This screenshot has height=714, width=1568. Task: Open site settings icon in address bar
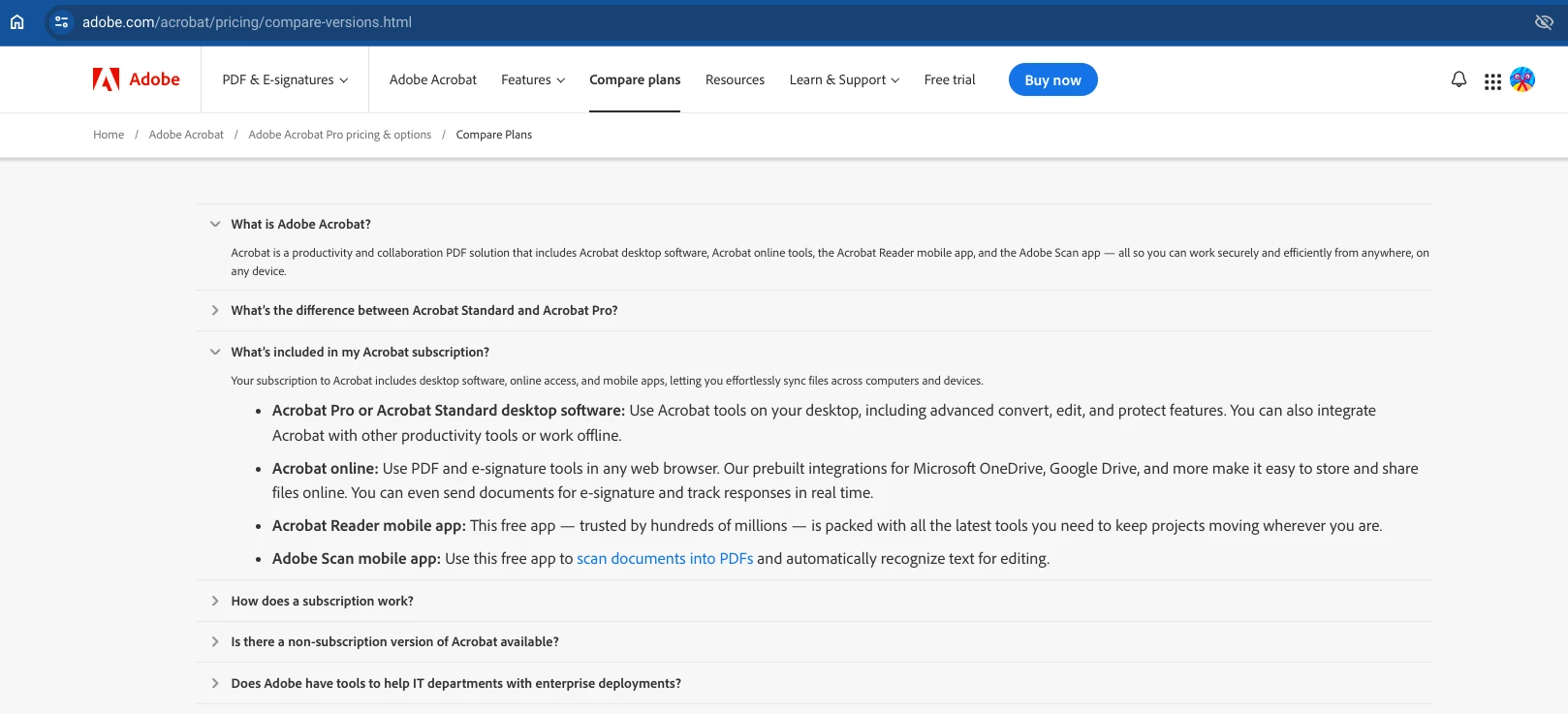point(61,21)
